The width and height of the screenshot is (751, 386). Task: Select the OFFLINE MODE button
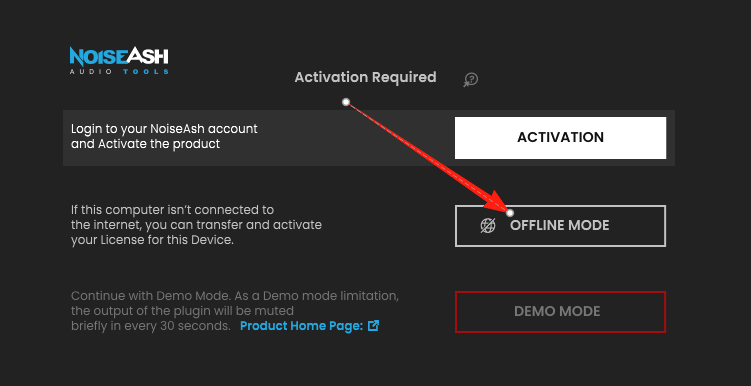[x=560, y=226]
